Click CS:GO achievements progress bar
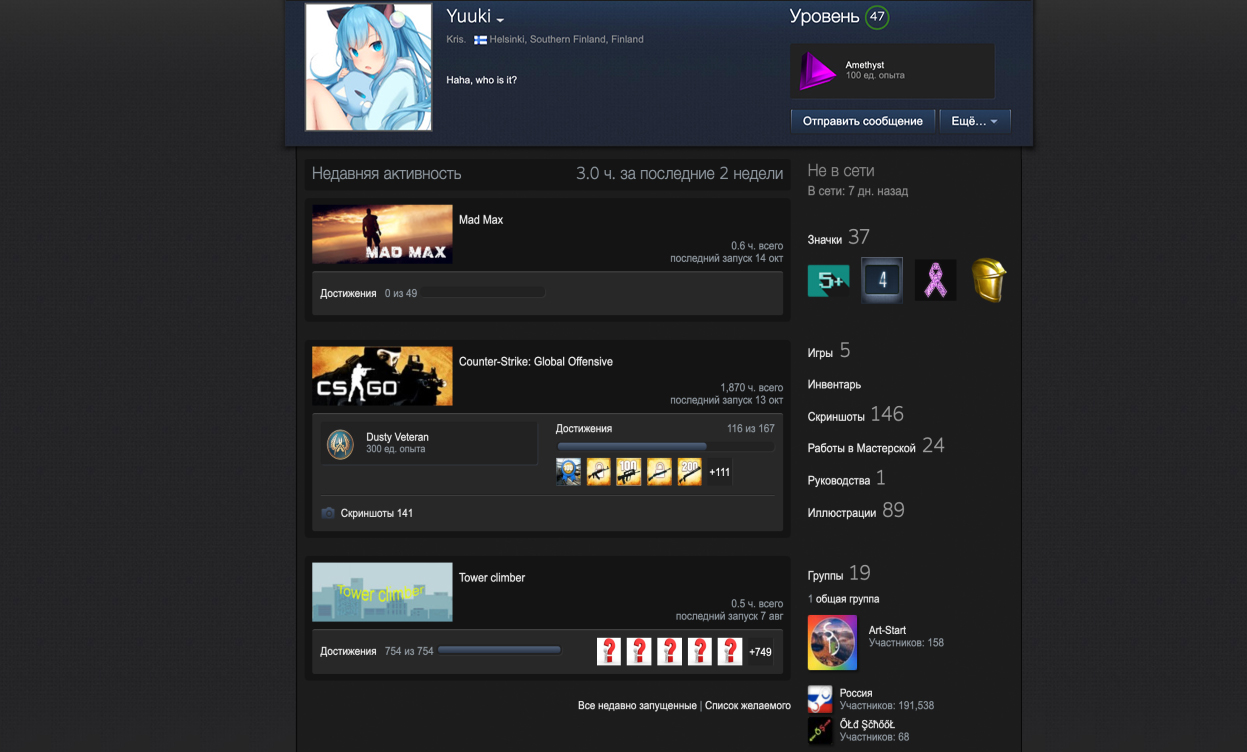 tap(665, 446)
